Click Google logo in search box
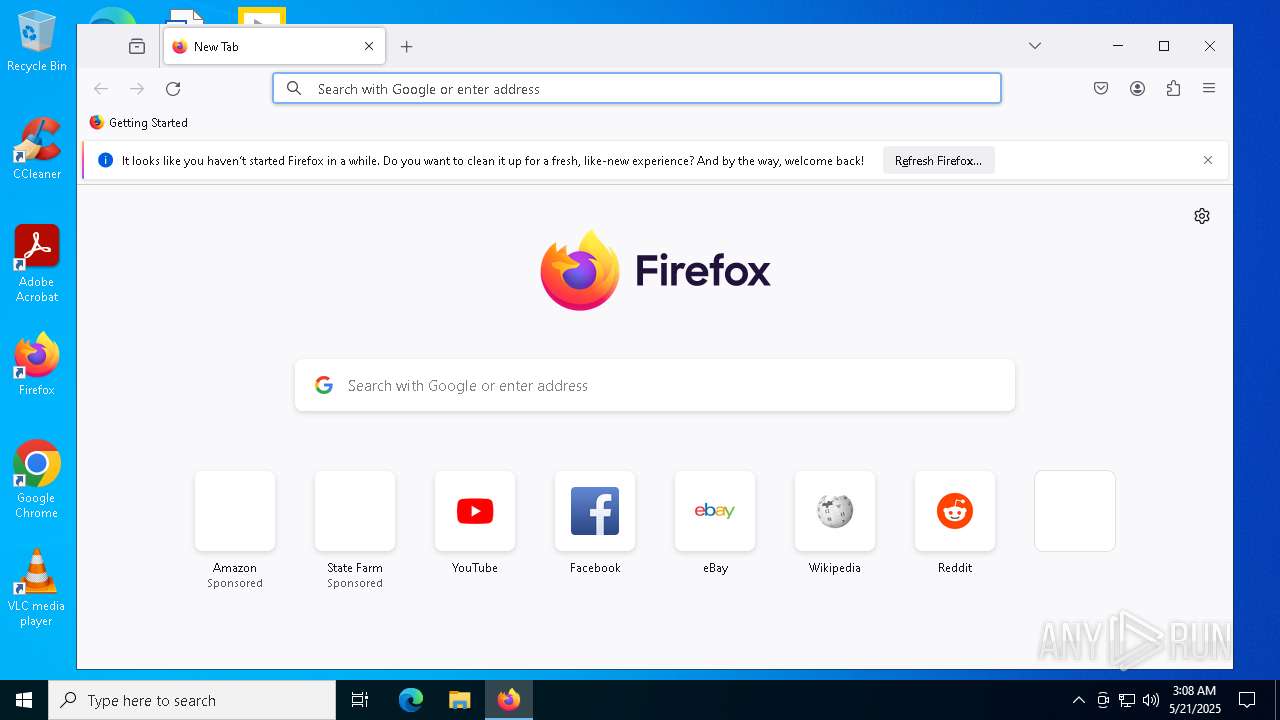Screen dimensions: 1280x720 [x=324, y=385]
